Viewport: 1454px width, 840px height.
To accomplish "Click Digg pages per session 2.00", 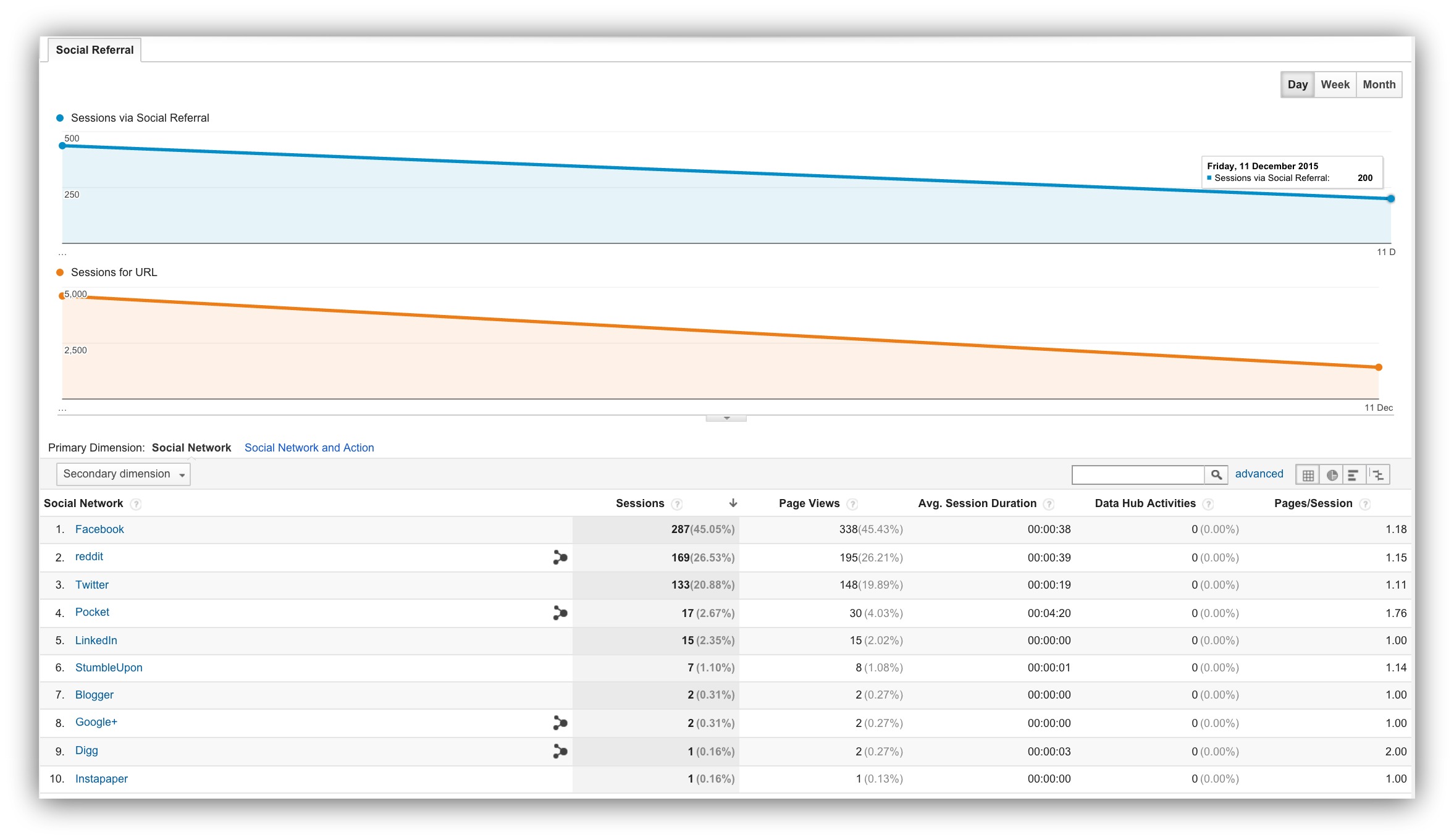I will point(1396,752).
